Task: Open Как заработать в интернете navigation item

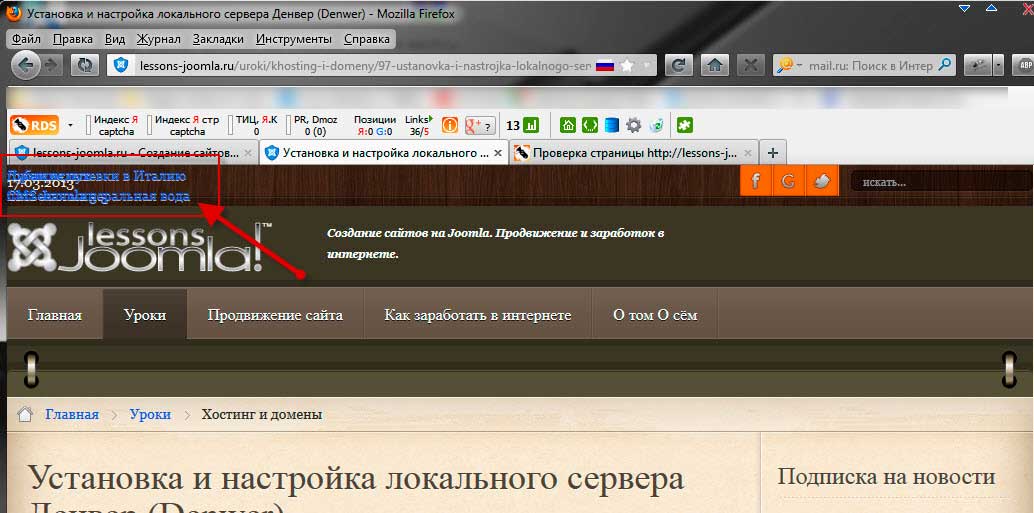Action: pos(477,315)
